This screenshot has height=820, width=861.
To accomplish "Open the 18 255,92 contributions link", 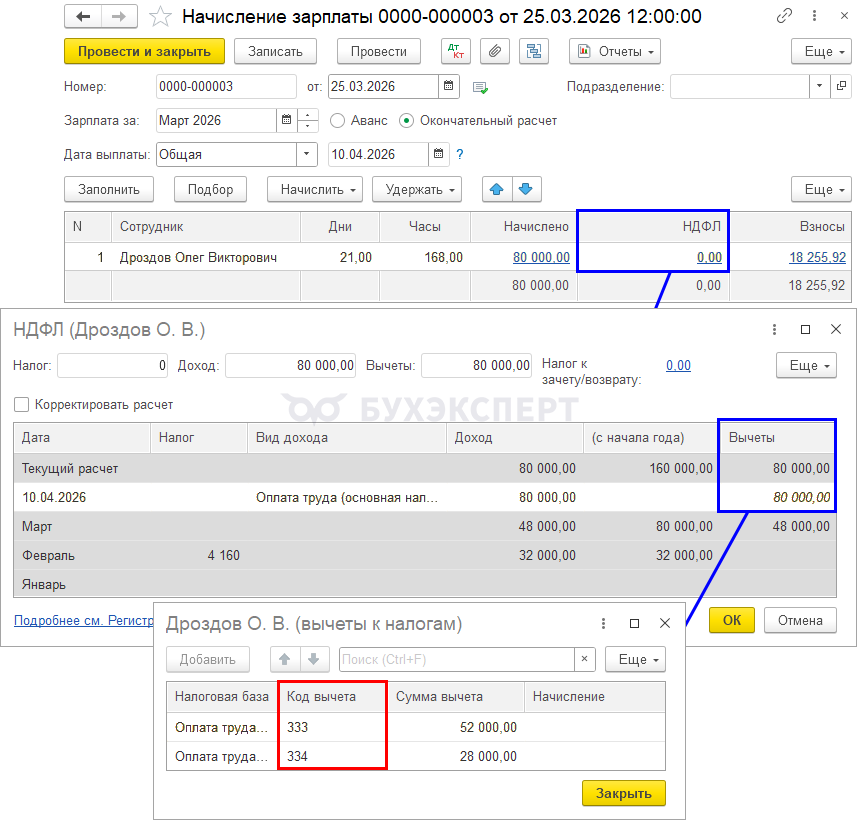I will point(817,257).
